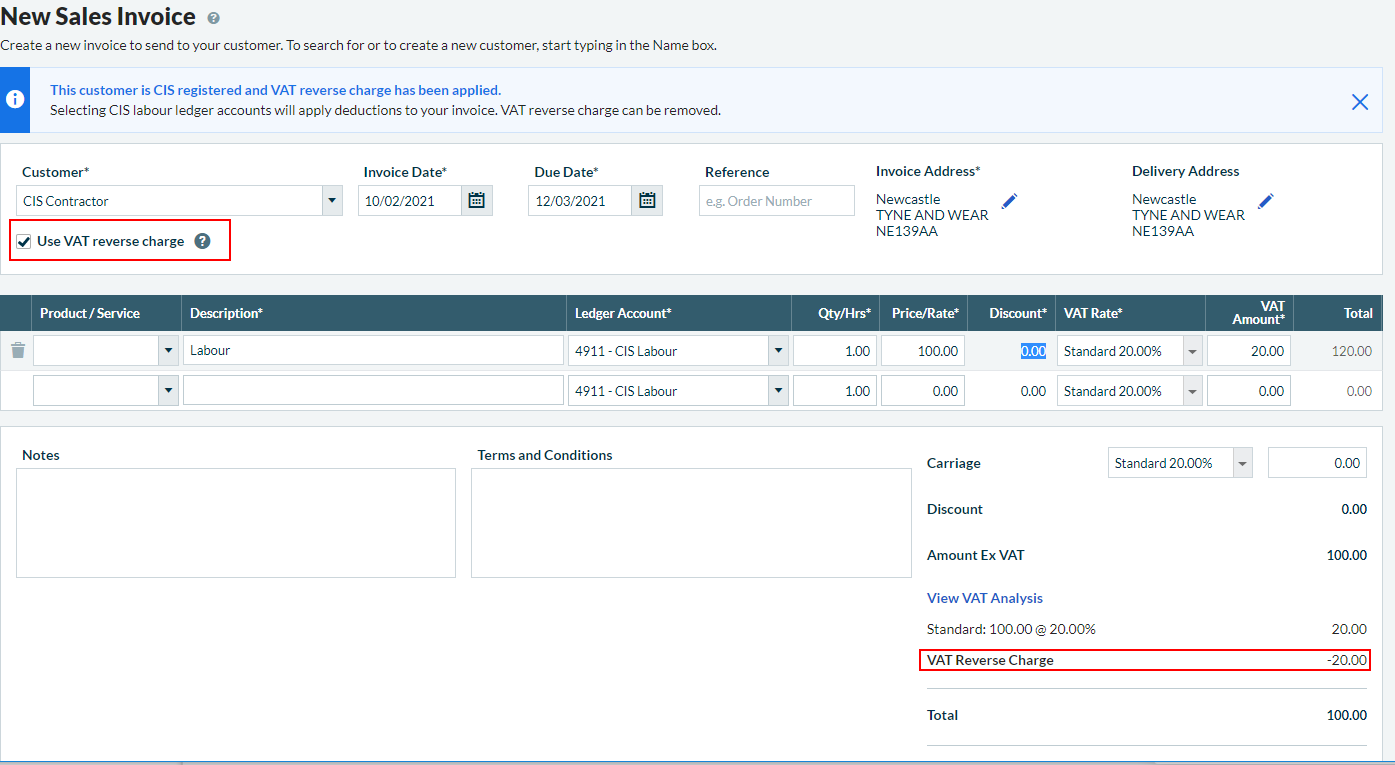This screenshot has width=1395, height=765.
Task: Open the Due Date calendar picker
Action: [647, 201]
